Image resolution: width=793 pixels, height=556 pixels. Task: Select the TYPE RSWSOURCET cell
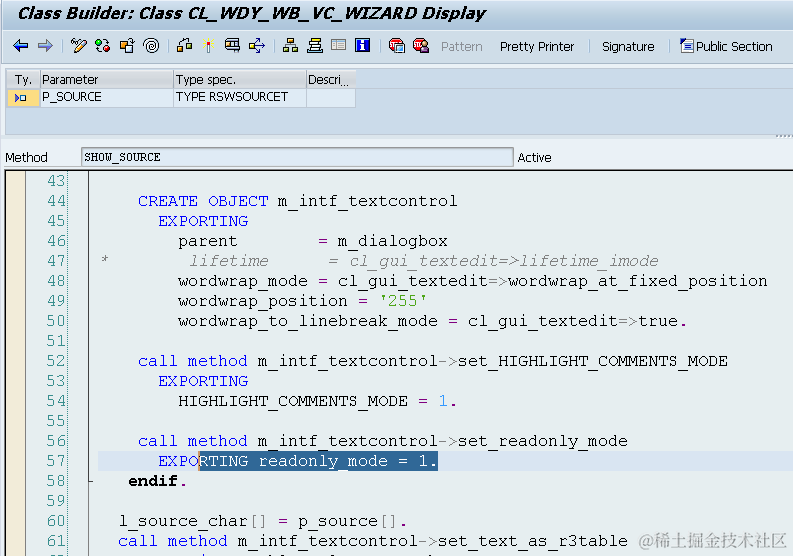[240, 98]
